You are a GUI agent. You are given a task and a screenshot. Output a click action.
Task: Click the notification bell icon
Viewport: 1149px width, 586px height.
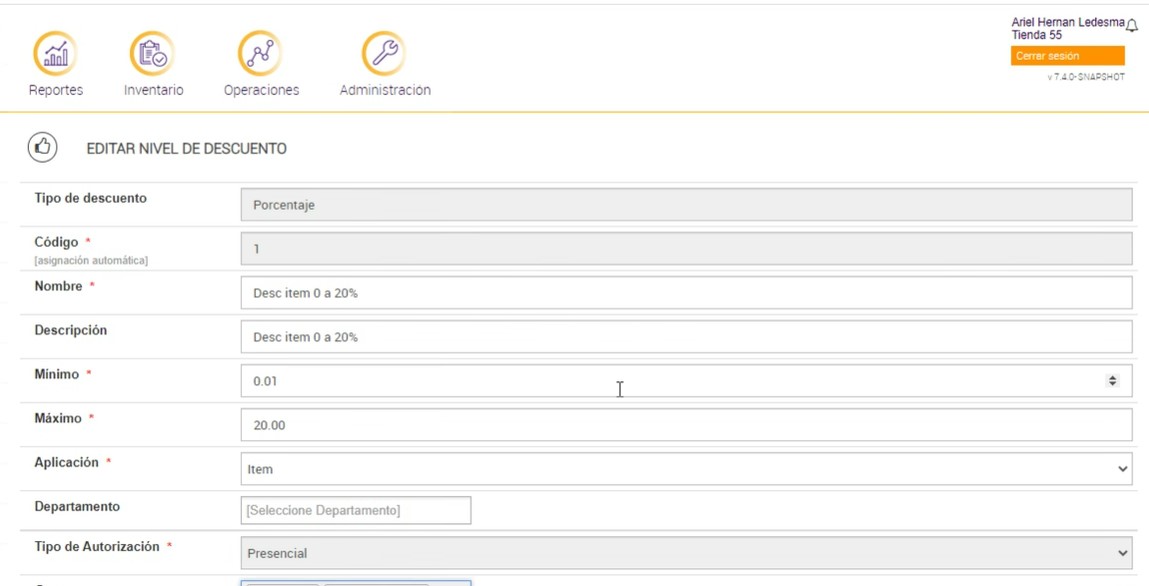pos(1132,26)
